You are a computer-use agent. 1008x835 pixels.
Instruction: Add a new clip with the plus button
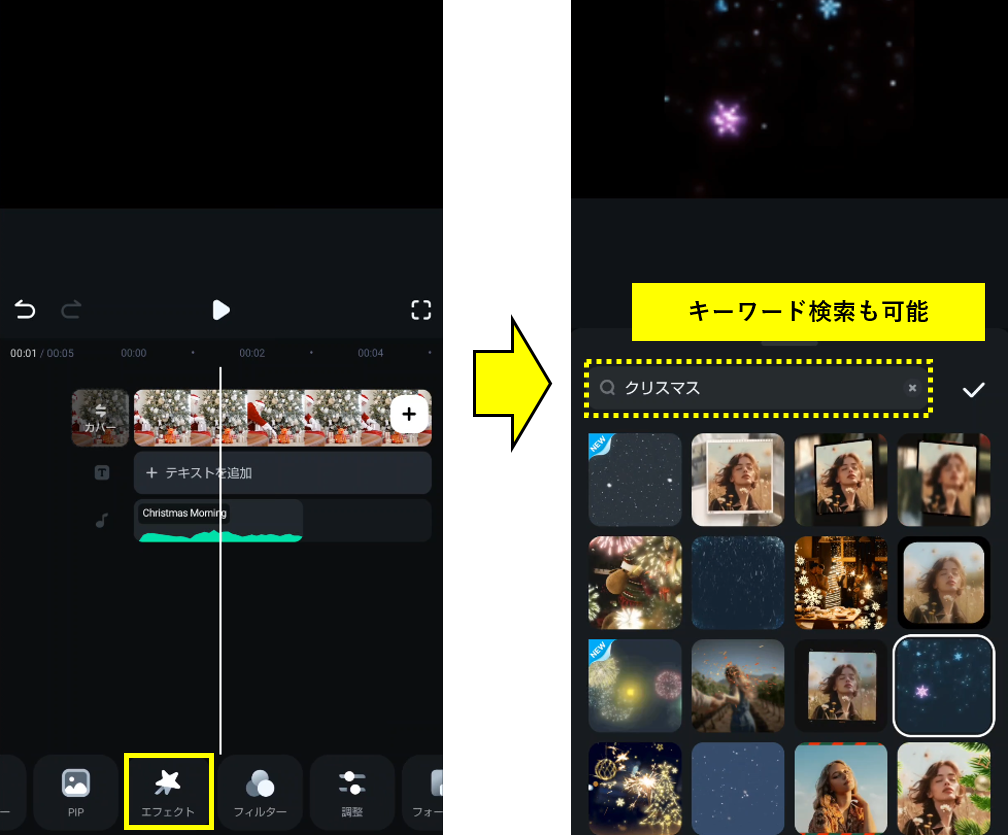[409, 414]
